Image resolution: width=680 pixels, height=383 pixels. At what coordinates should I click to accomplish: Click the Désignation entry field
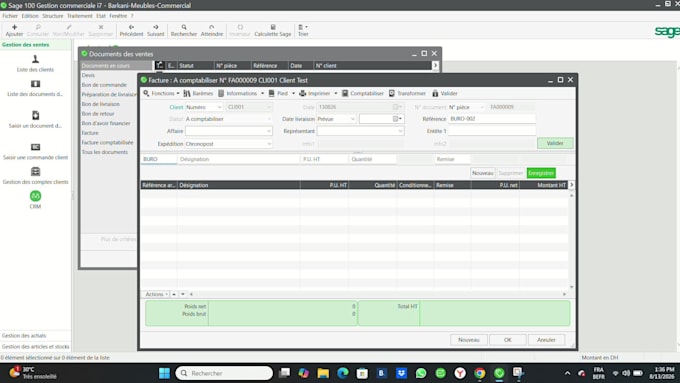pos(239,159)
